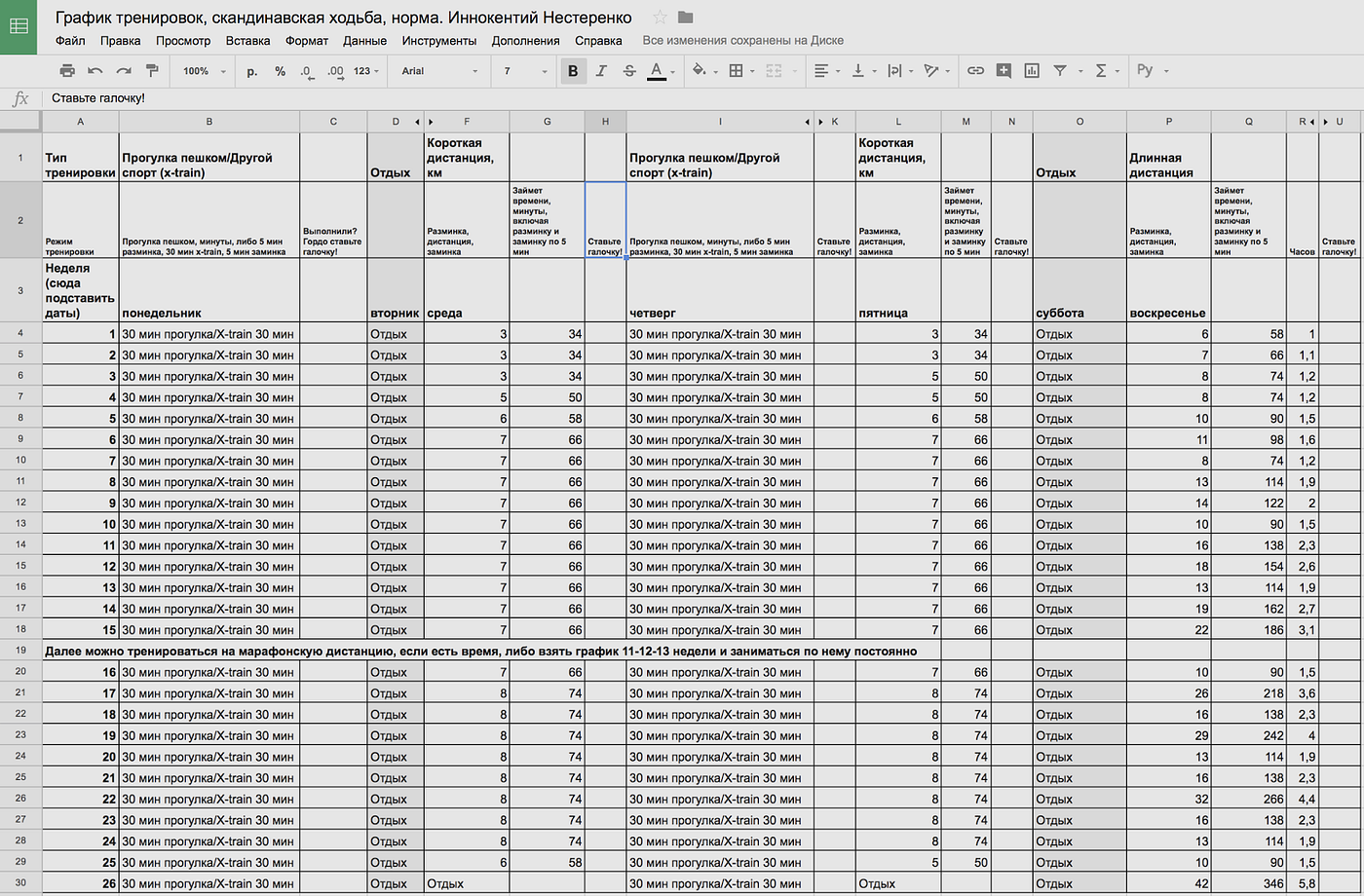
Task: Open the Файл menu
Action: pos(70,41)
